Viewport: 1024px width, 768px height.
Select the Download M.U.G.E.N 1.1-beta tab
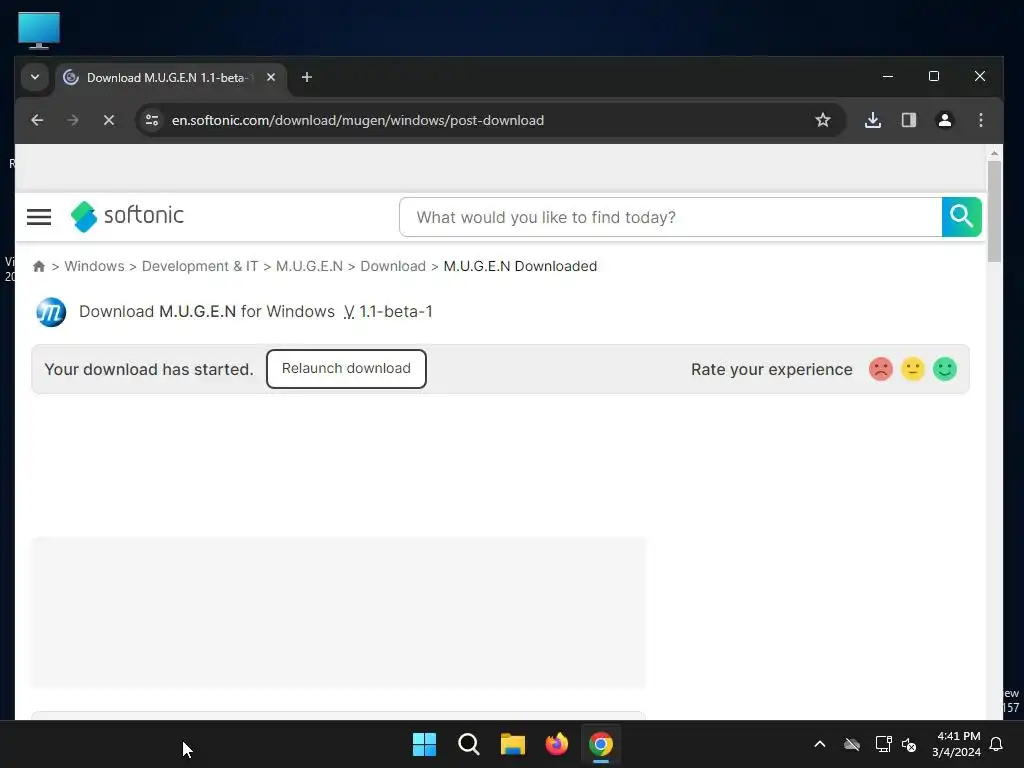170,78
